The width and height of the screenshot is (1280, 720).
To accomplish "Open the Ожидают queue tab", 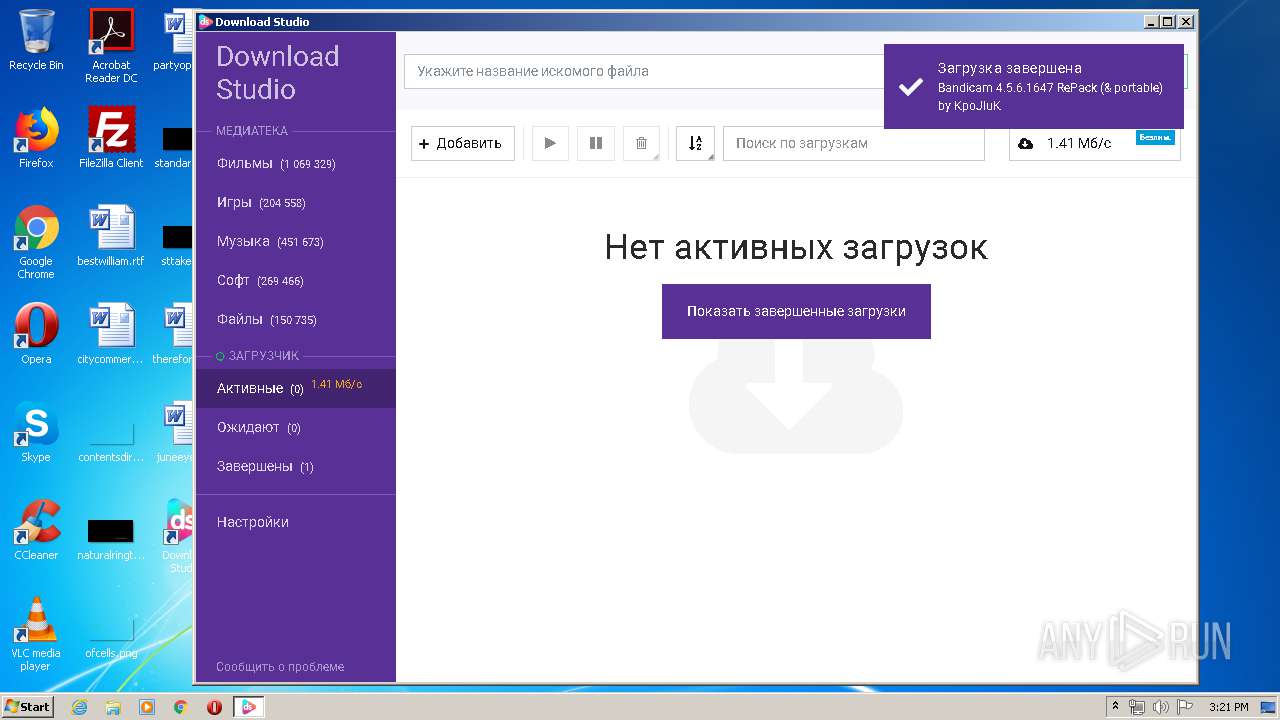I will (x=296, y=427).
